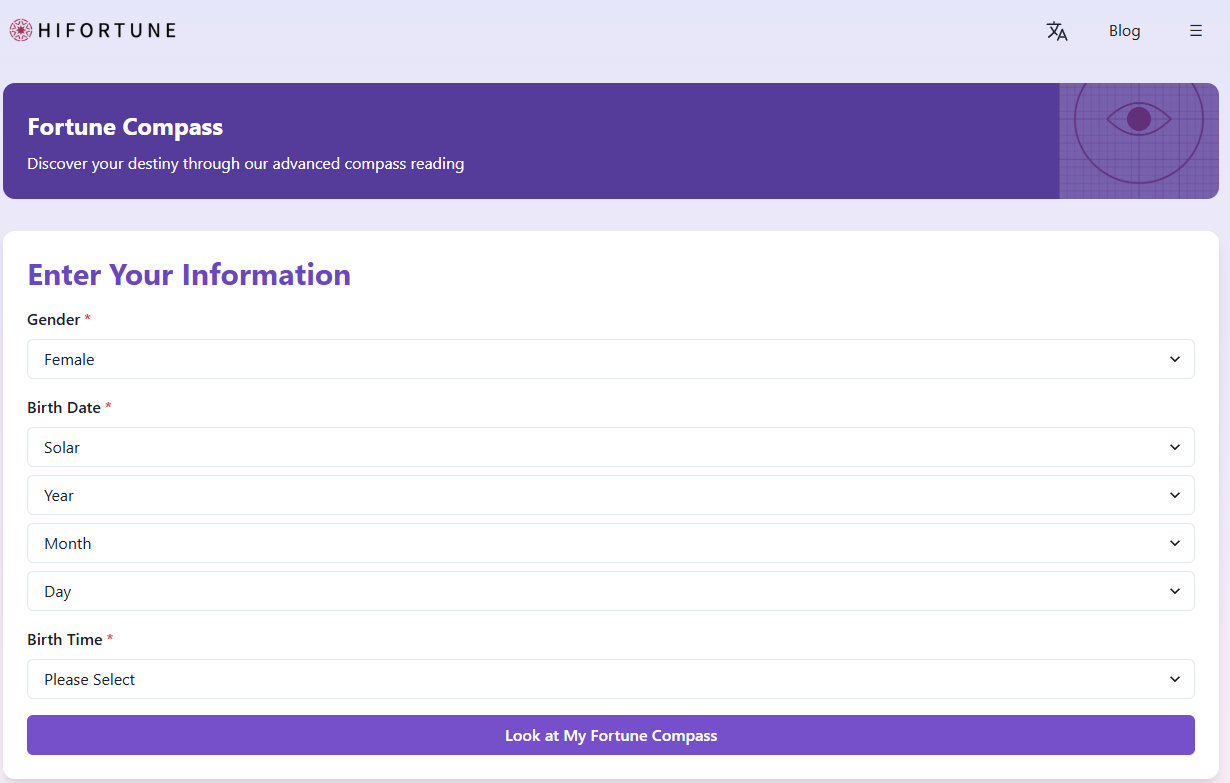1230x783 pixels.
Task: Click the HIFORTUNE brand name
Action: [x=107, y=30]
